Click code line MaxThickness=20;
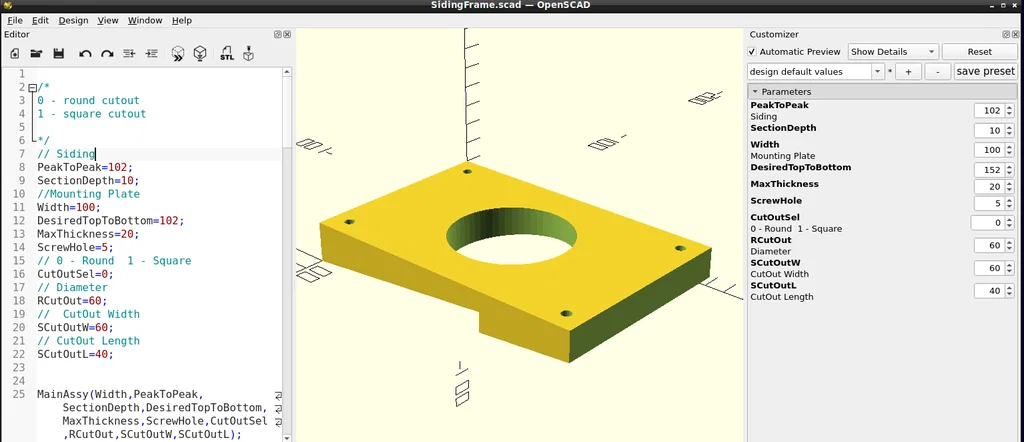This screenshot has width=1024, height=442. tap(88, 234)
